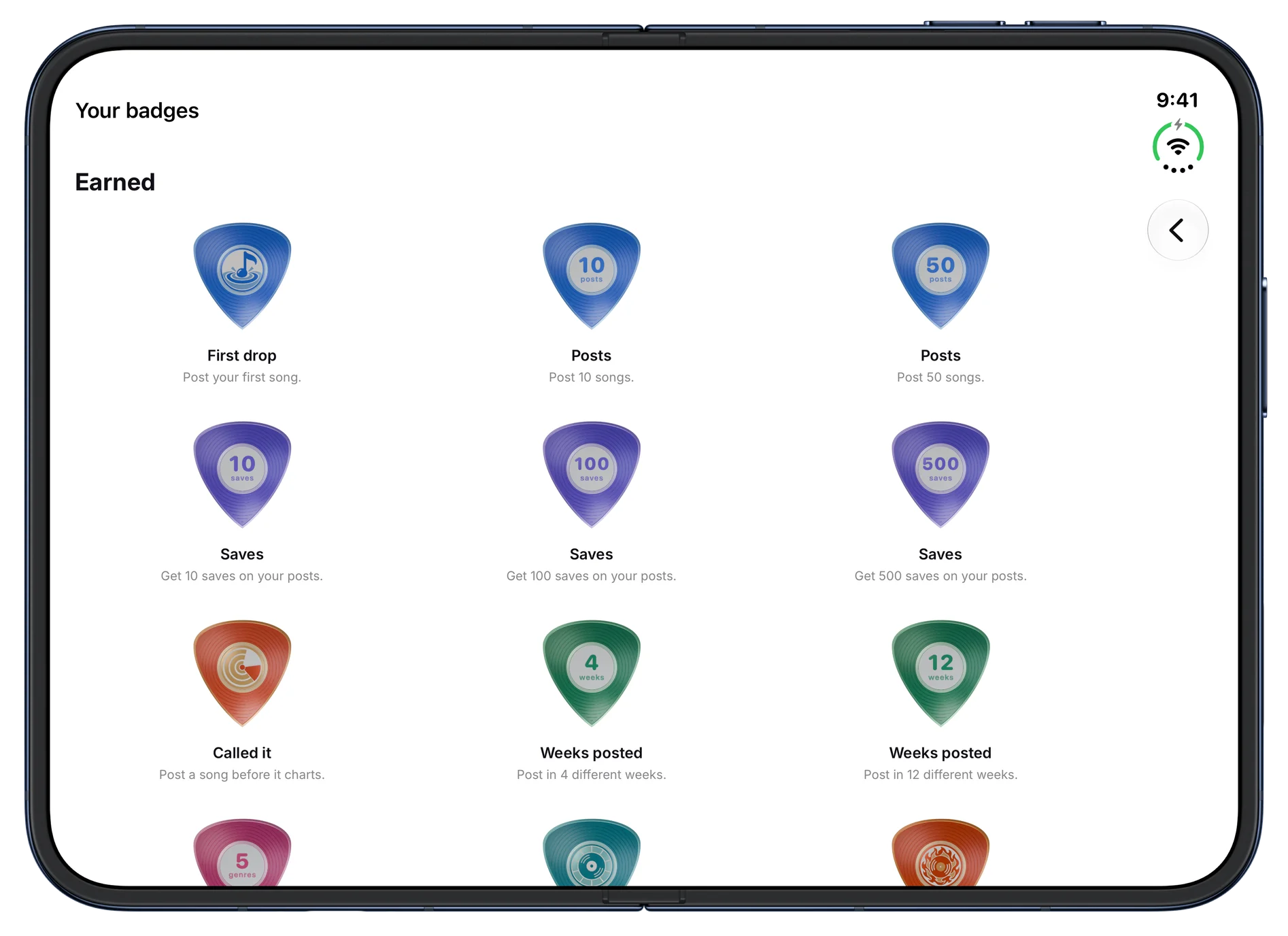This screenshot has height=936, width=1288.
Task: Click 'Get 500 saves on your posts.'
Action: tap(940, 575)
